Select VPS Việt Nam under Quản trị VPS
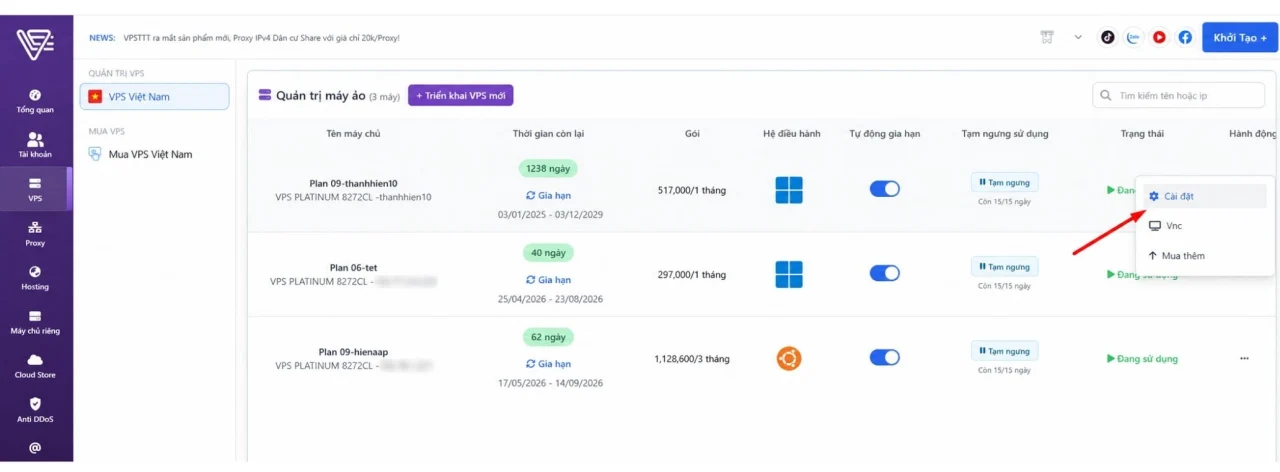 coord(156,96)
